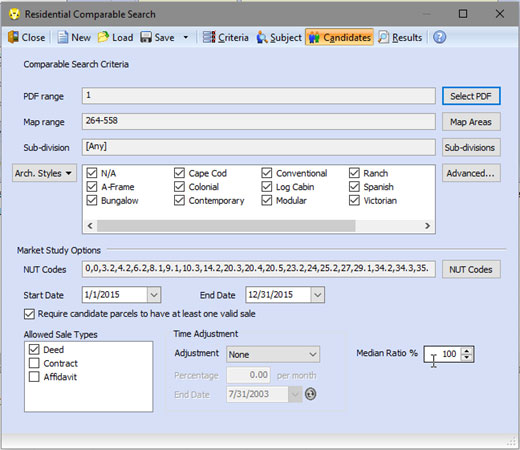Image resolution: width=520 pixels, height=450 pixels.
Task: Create a new search with New icon
Action: coord(62,37)
